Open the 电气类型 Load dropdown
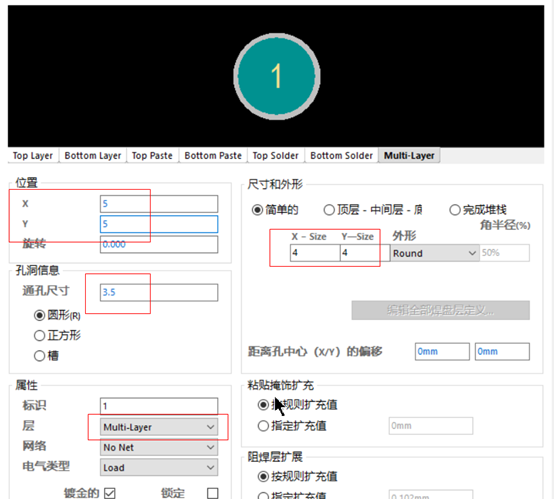This screenshot has height=499, width=554. point(159,468)
